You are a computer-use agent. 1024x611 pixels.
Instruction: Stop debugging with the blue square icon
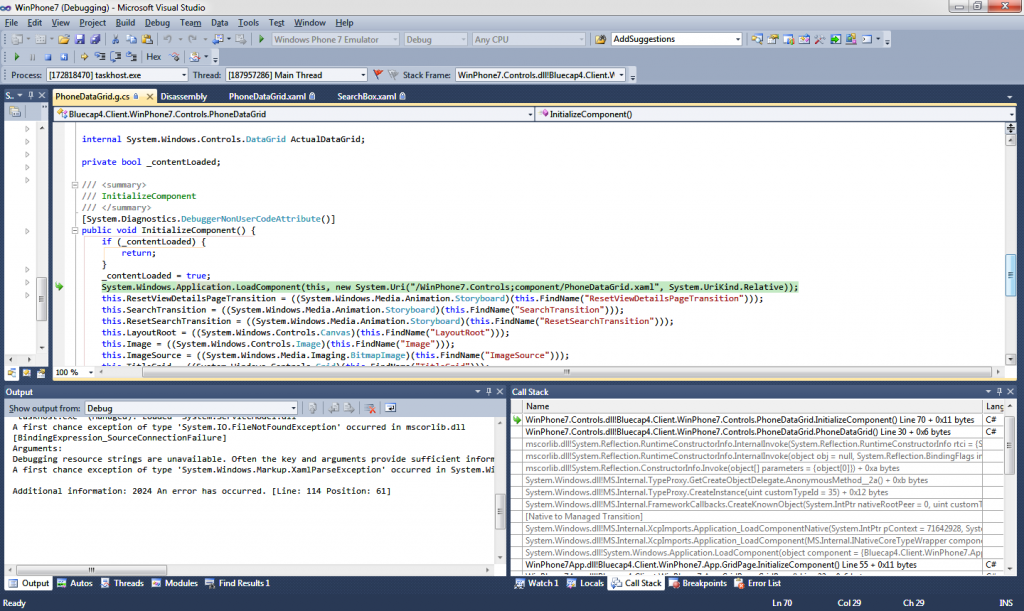(x=48, y=57)
